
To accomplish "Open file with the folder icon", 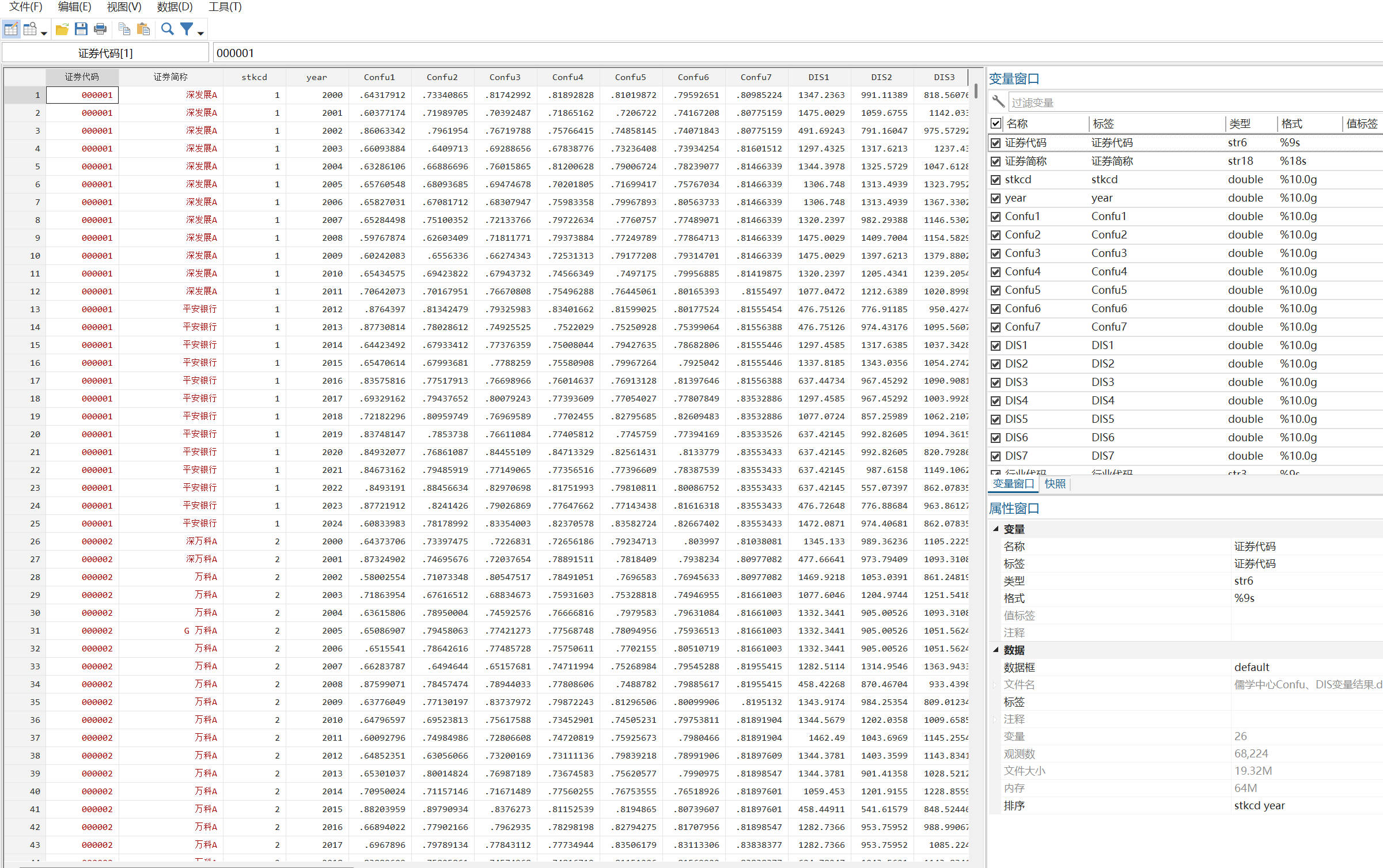I will coord(62,29).
